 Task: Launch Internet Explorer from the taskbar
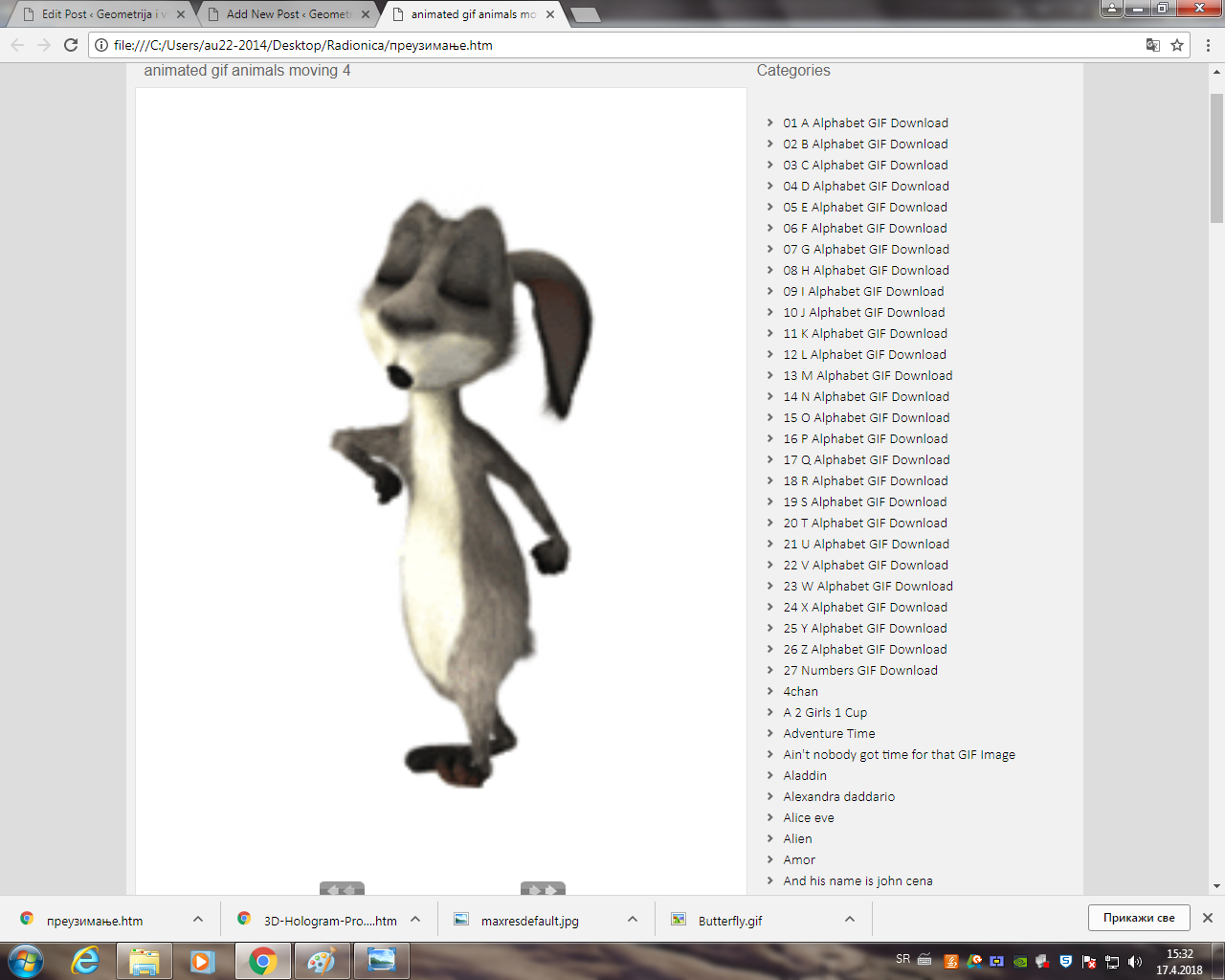point(85,961)
